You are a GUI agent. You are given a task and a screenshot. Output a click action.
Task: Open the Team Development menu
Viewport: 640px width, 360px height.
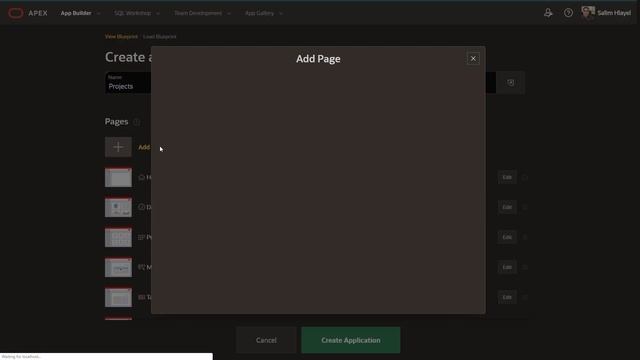point(198,13)
